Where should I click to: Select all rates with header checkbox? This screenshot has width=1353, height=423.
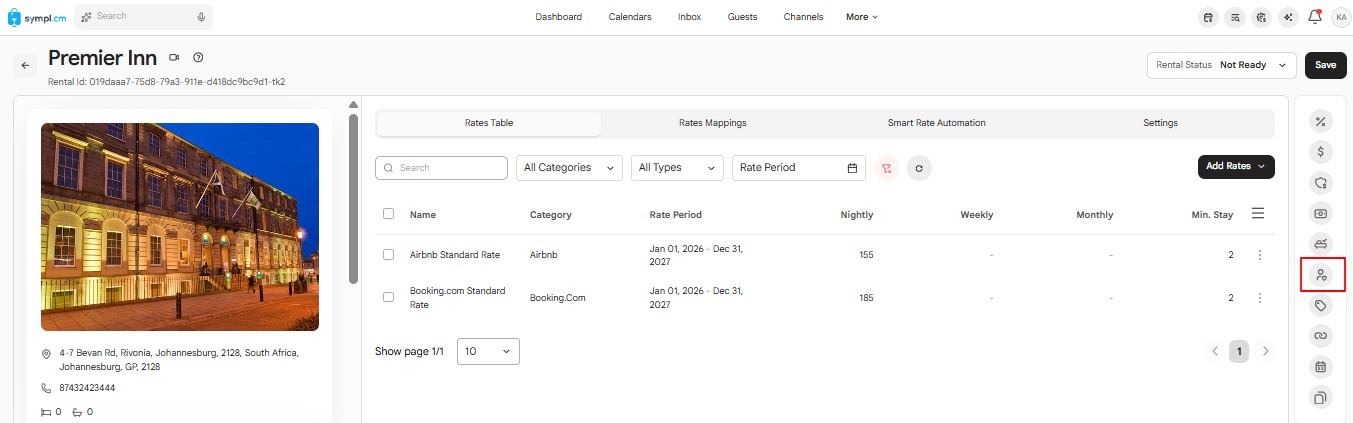click(x=388, y=214)
